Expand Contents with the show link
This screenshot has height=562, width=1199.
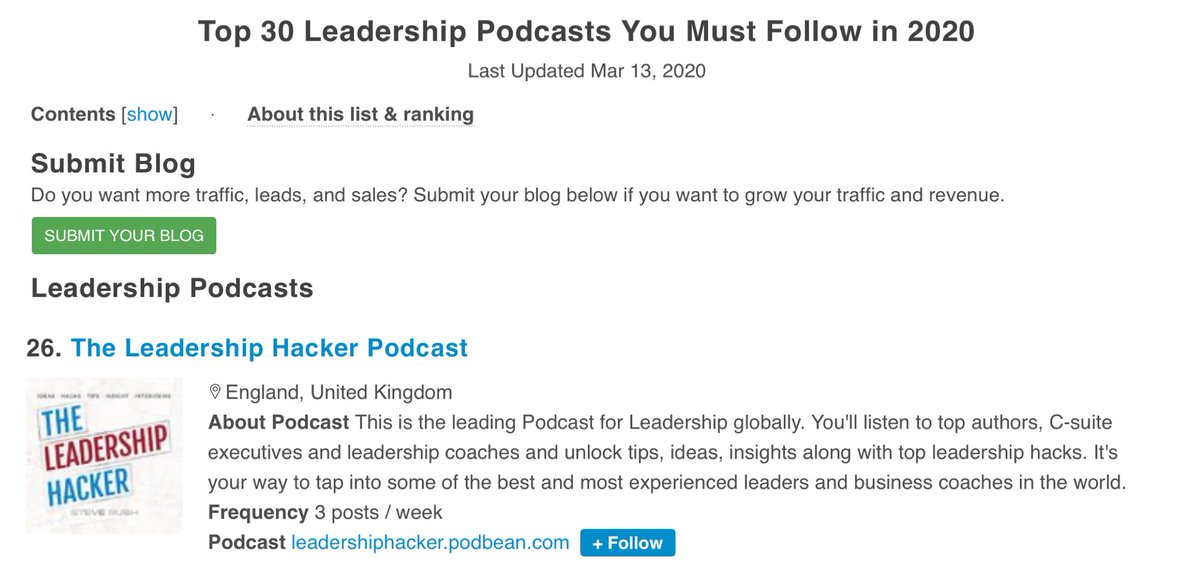click(150, 114)
